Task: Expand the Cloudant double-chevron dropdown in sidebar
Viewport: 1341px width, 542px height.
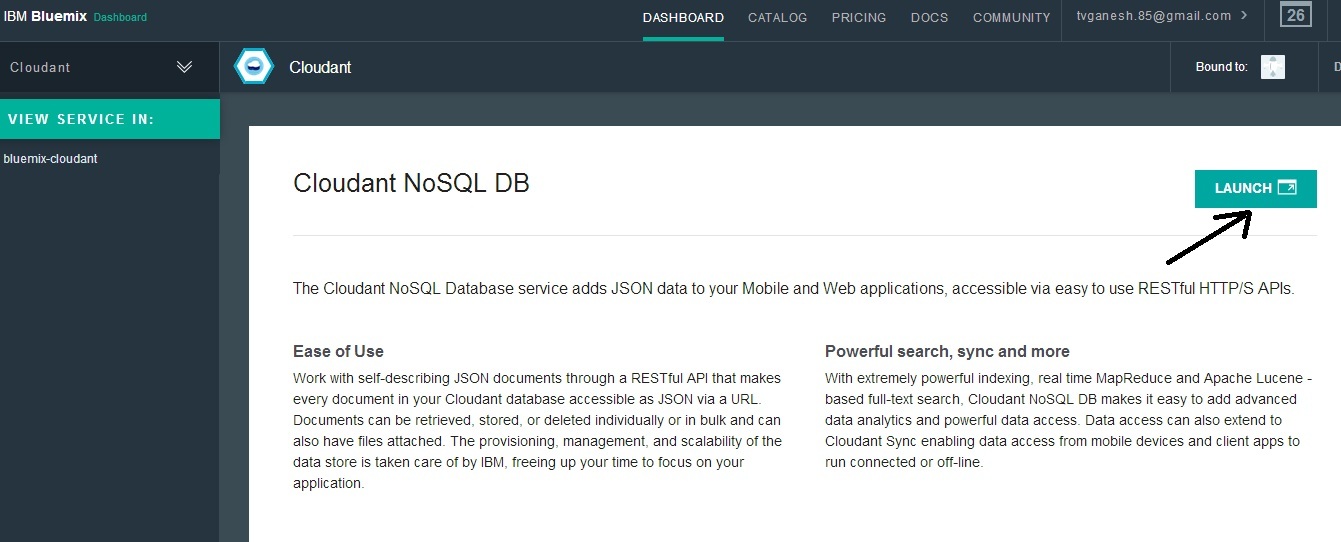Action: point(184,67)
